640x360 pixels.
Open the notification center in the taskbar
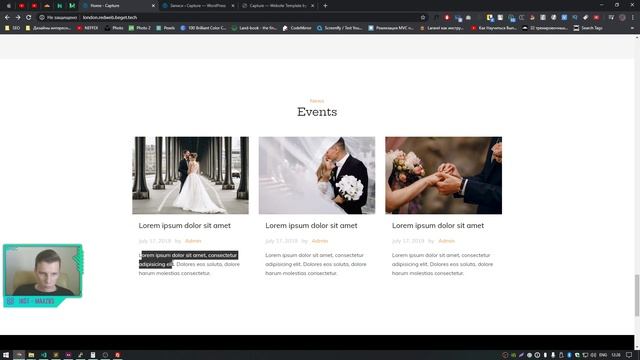tap(629, 355)
